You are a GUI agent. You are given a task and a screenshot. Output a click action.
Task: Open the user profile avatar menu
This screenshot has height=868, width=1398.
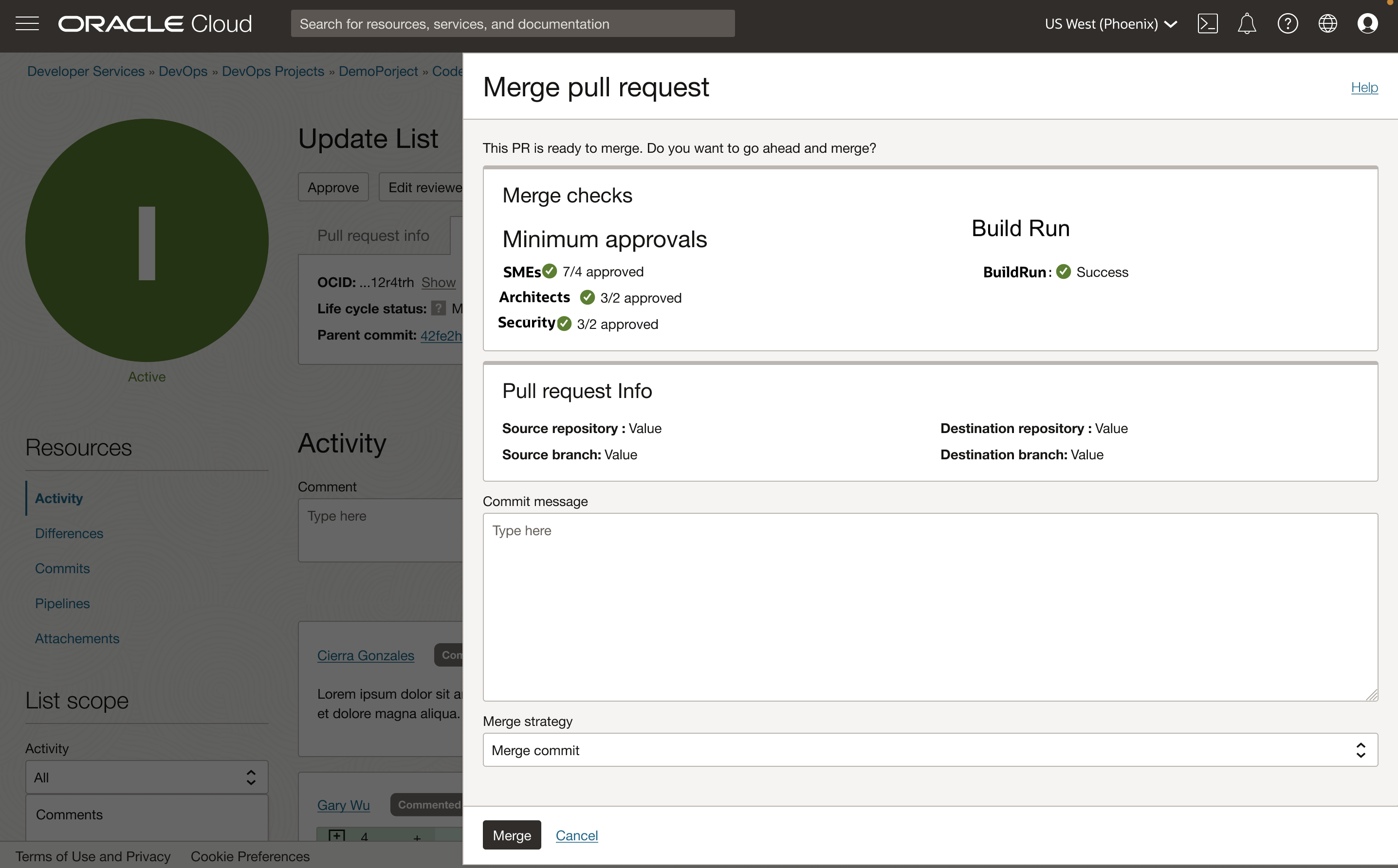[1368, 23]
